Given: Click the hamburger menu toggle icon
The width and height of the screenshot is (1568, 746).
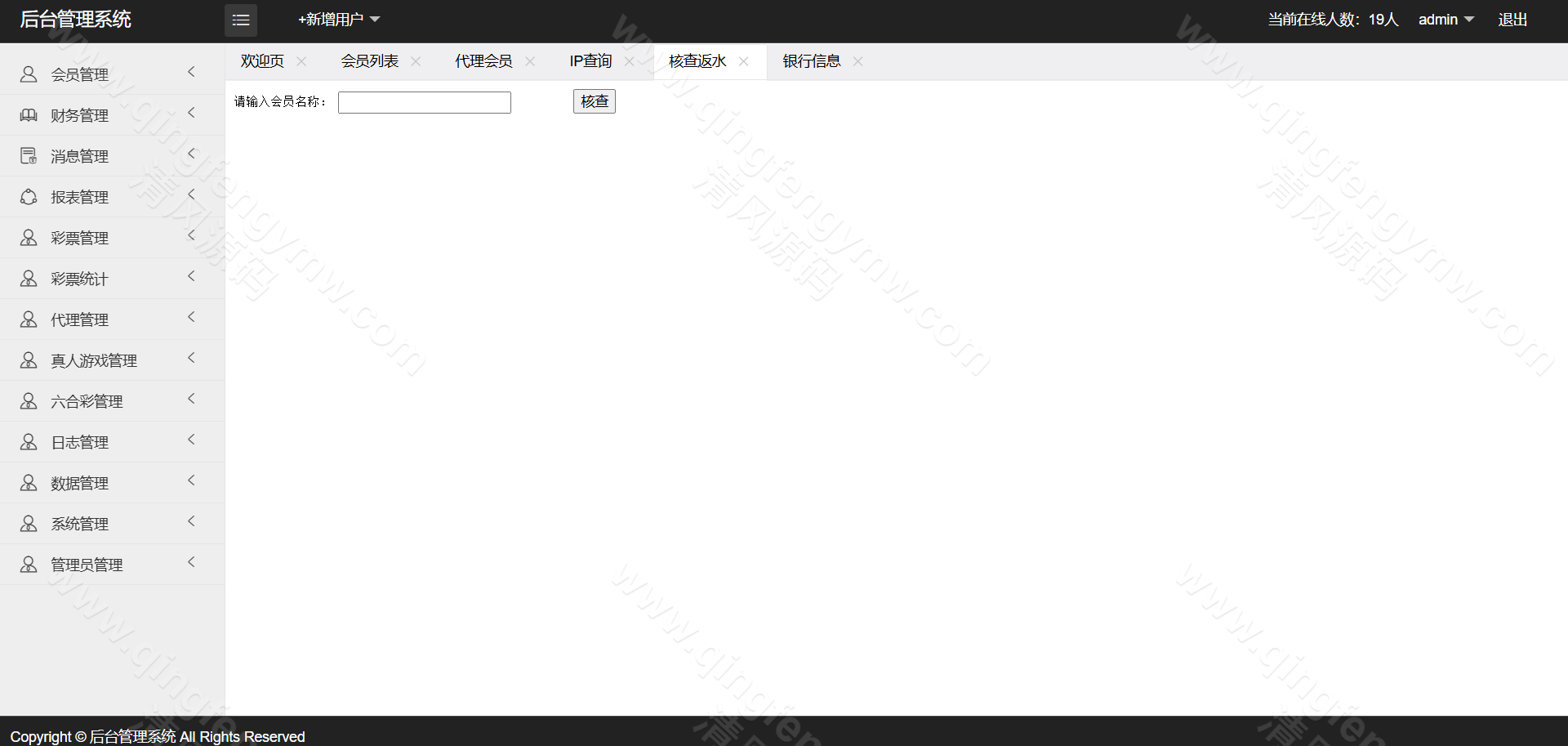Looking at the screenshot, I should [x=241, y=20].
